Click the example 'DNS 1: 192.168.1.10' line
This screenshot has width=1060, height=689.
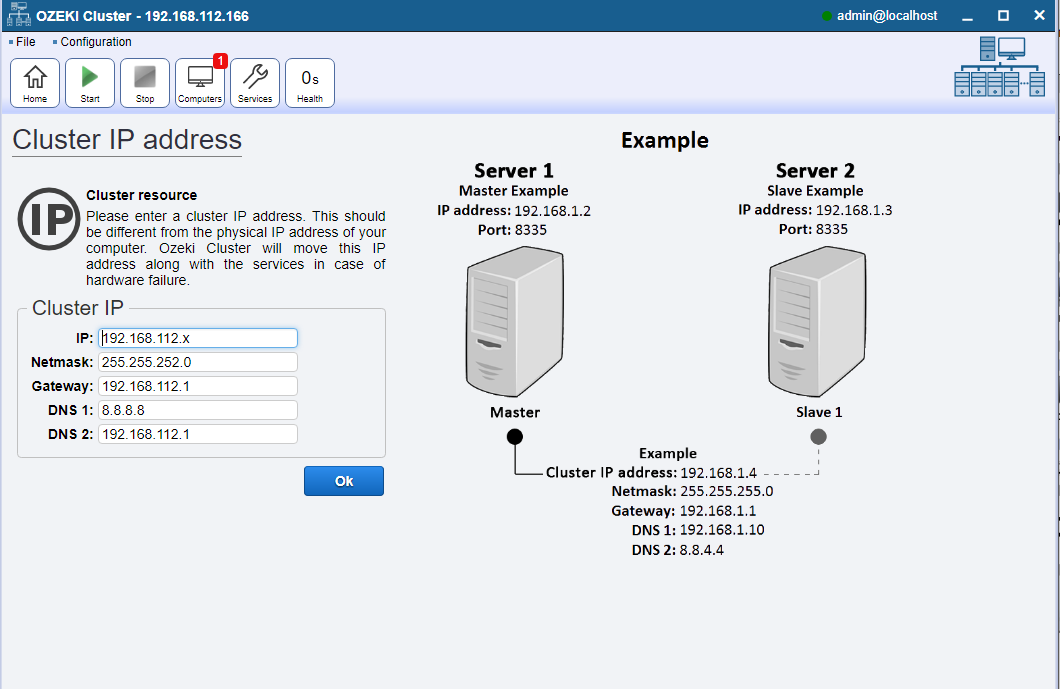pyautogui.click(x=698, y=530)
